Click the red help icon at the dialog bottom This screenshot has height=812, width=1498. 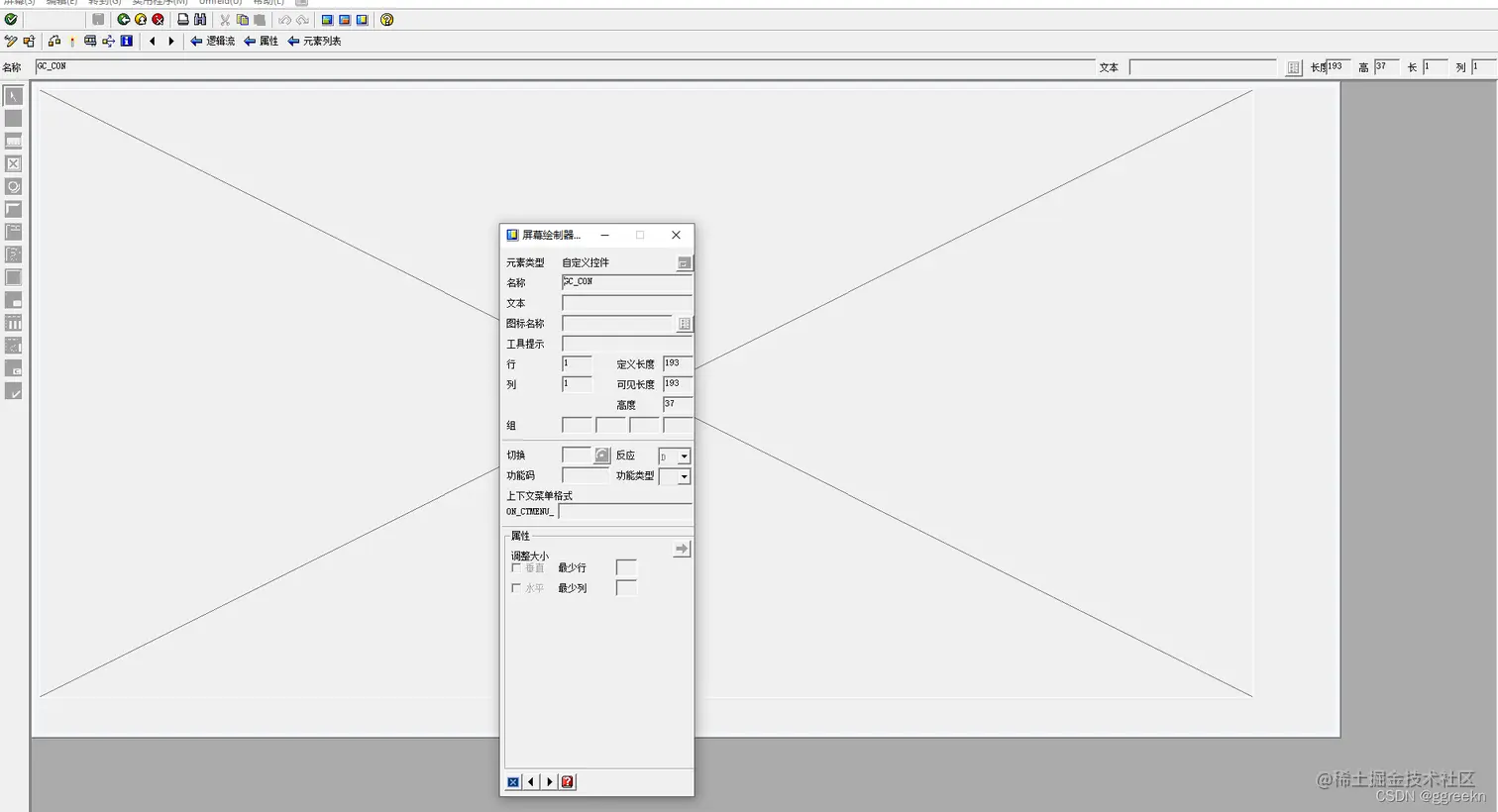(567, 782)
